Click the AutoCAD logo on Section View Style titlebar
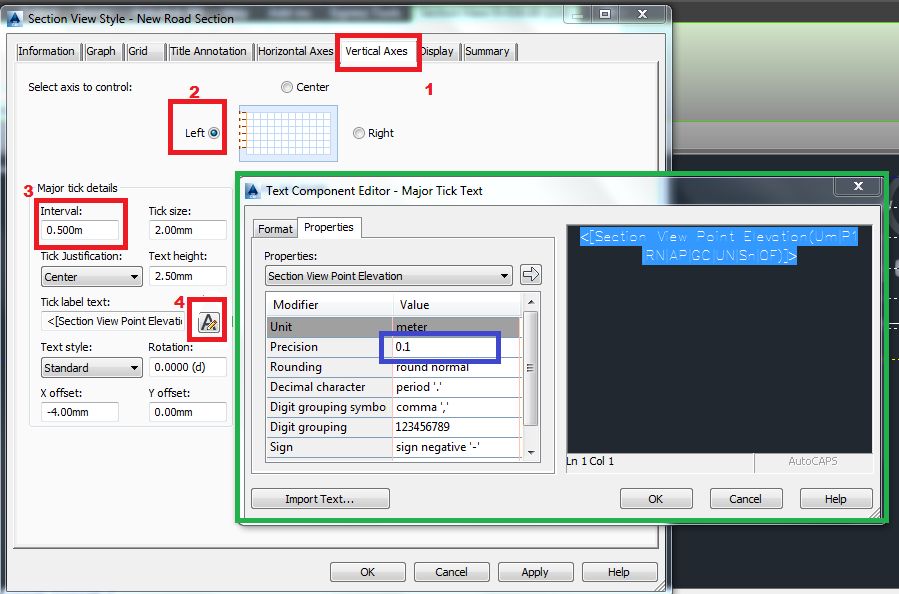Image resolution: width=899 pixels, height=594 pixels. (x=14, y=17)
